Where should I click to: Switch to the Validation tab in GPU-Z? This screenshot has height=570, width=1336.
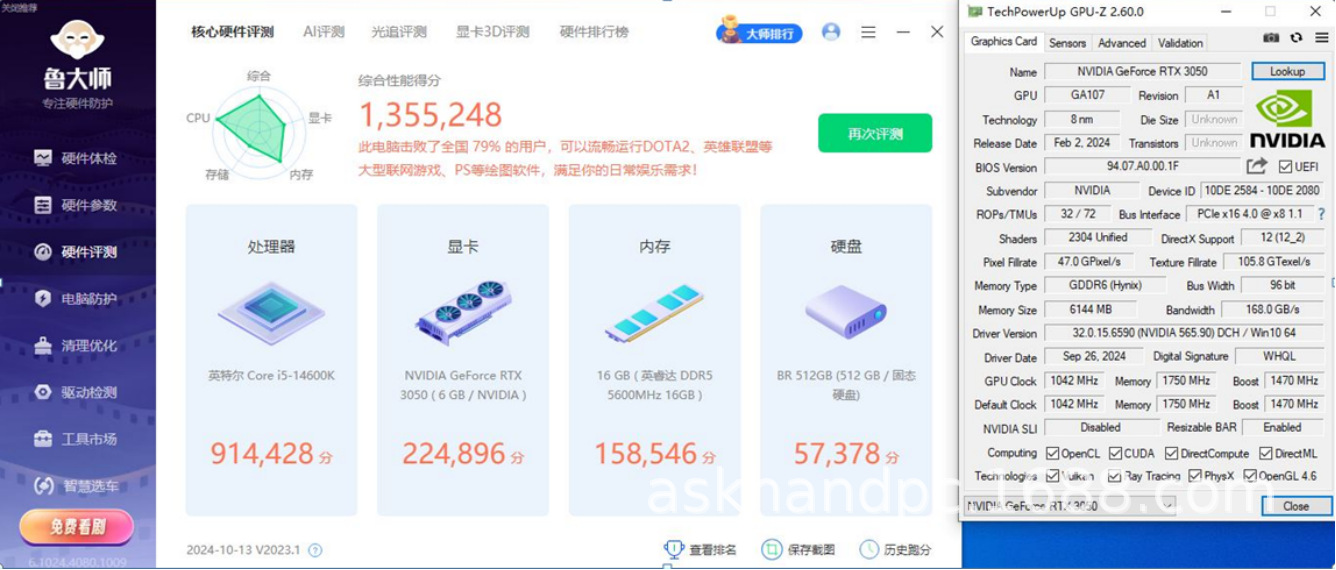pyautogui.click(x=1181, y=43)
